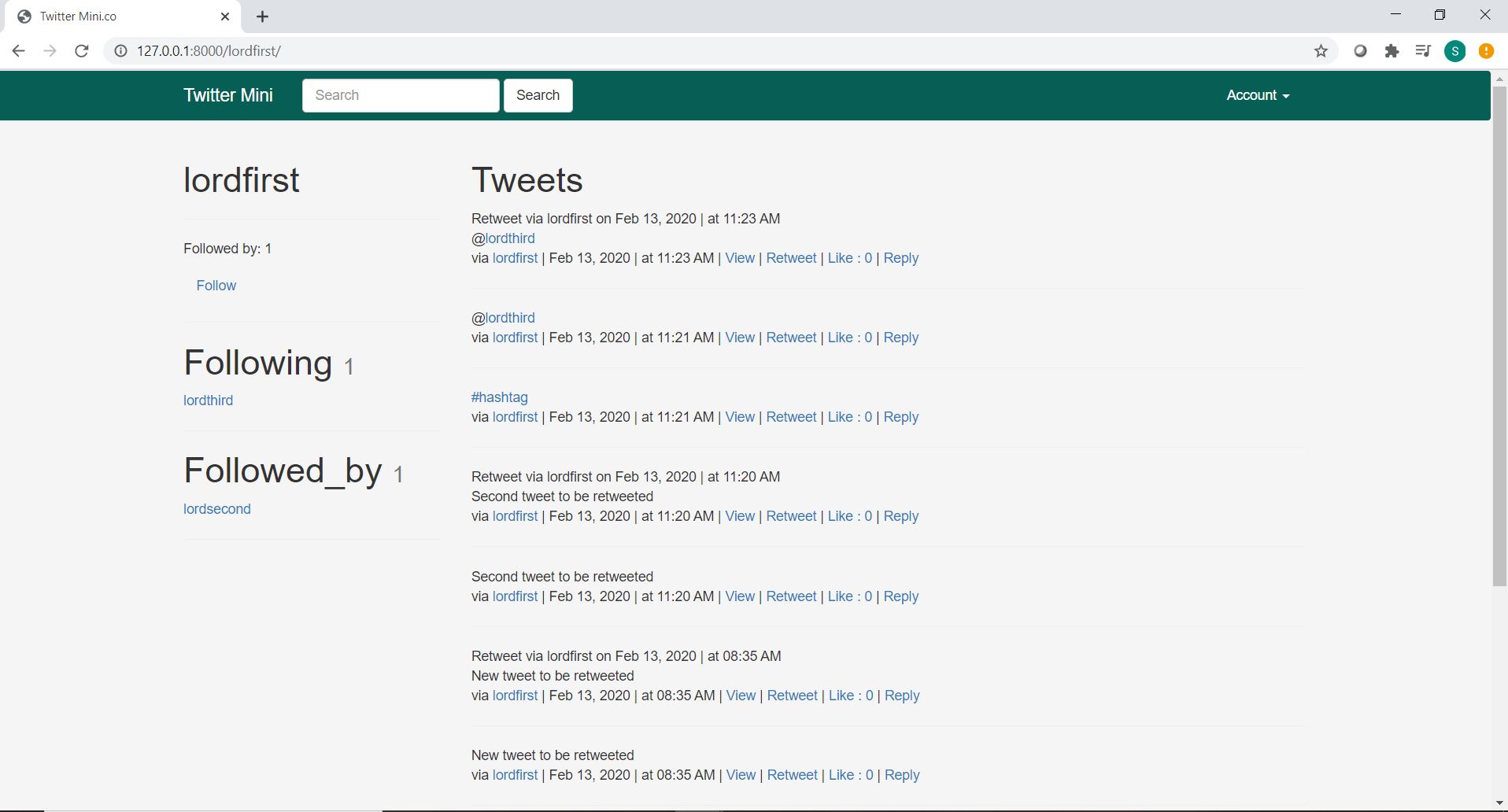
Task: Bookmark this page with the star icon
Action: click(x=1321, y=50)
